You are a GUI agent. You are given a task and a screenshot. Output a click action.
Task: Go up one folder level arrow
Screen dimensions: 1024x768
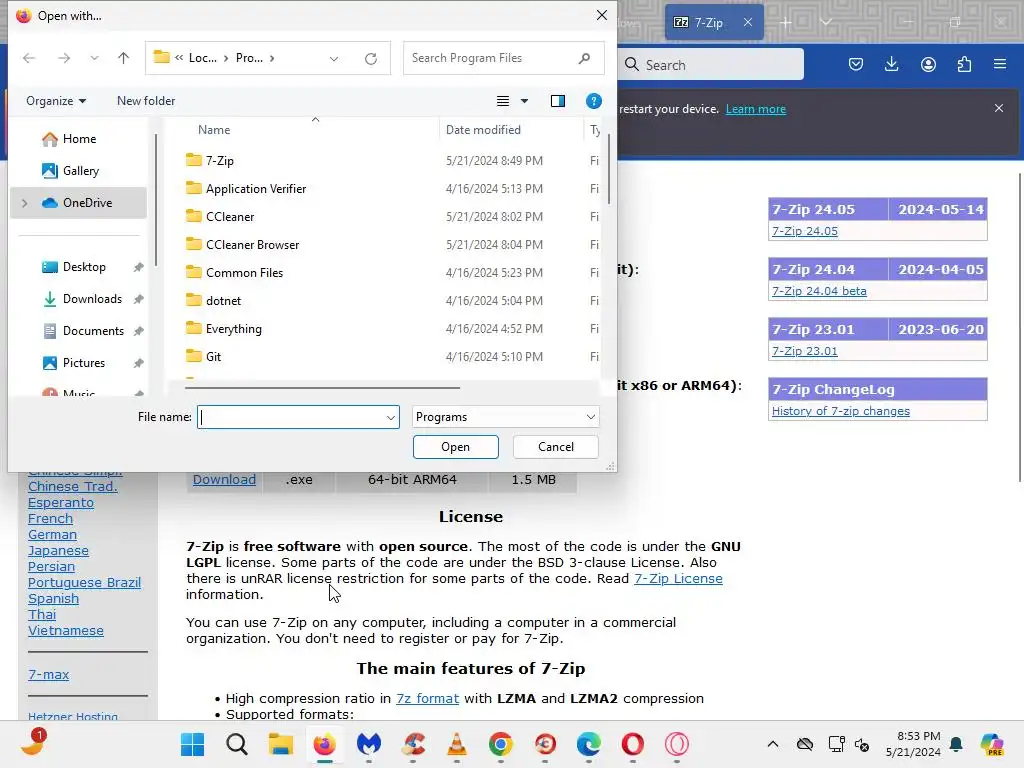123,58
